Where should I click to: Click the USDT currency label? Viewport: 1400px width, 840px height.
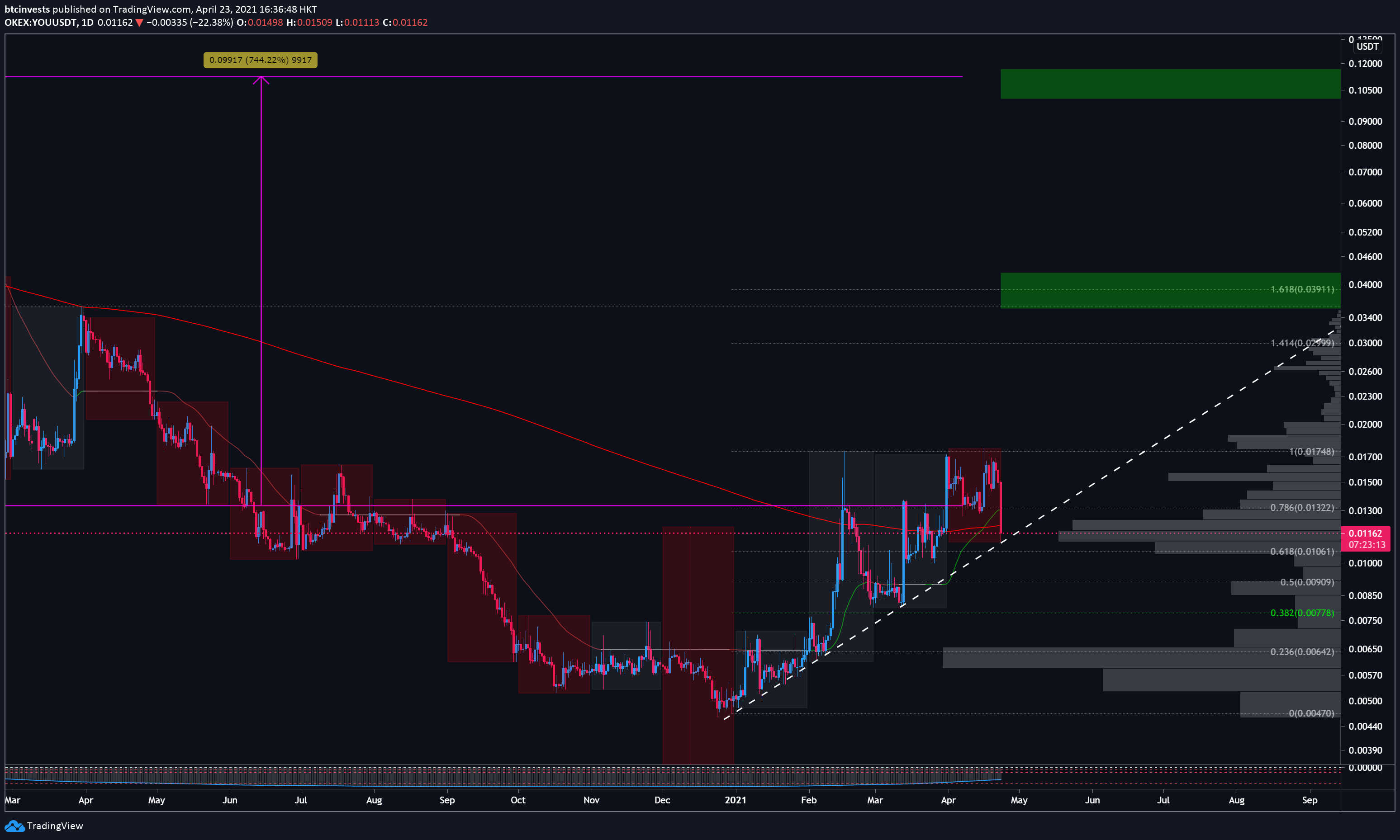click(1367, 47)
